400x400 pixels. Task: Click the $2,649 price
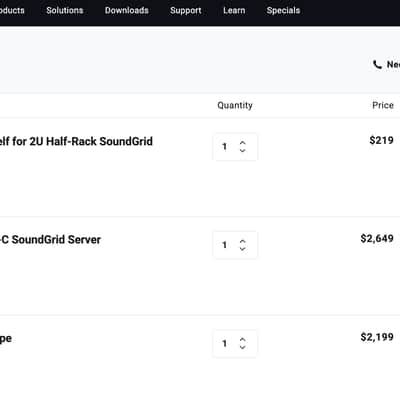click(377, 239)
